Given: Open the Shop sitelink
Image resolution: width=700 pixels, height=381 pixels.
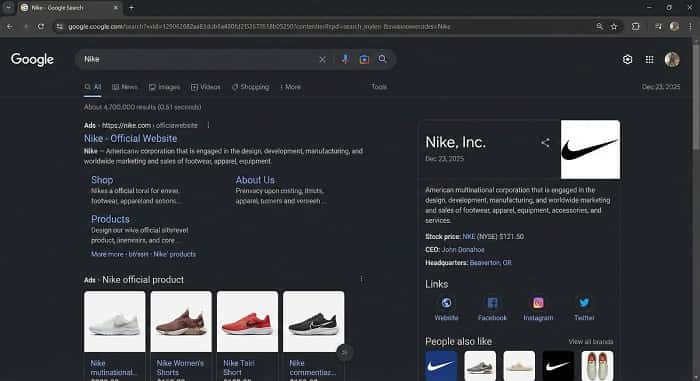Looking at the screenshot, I should [102, 180].
